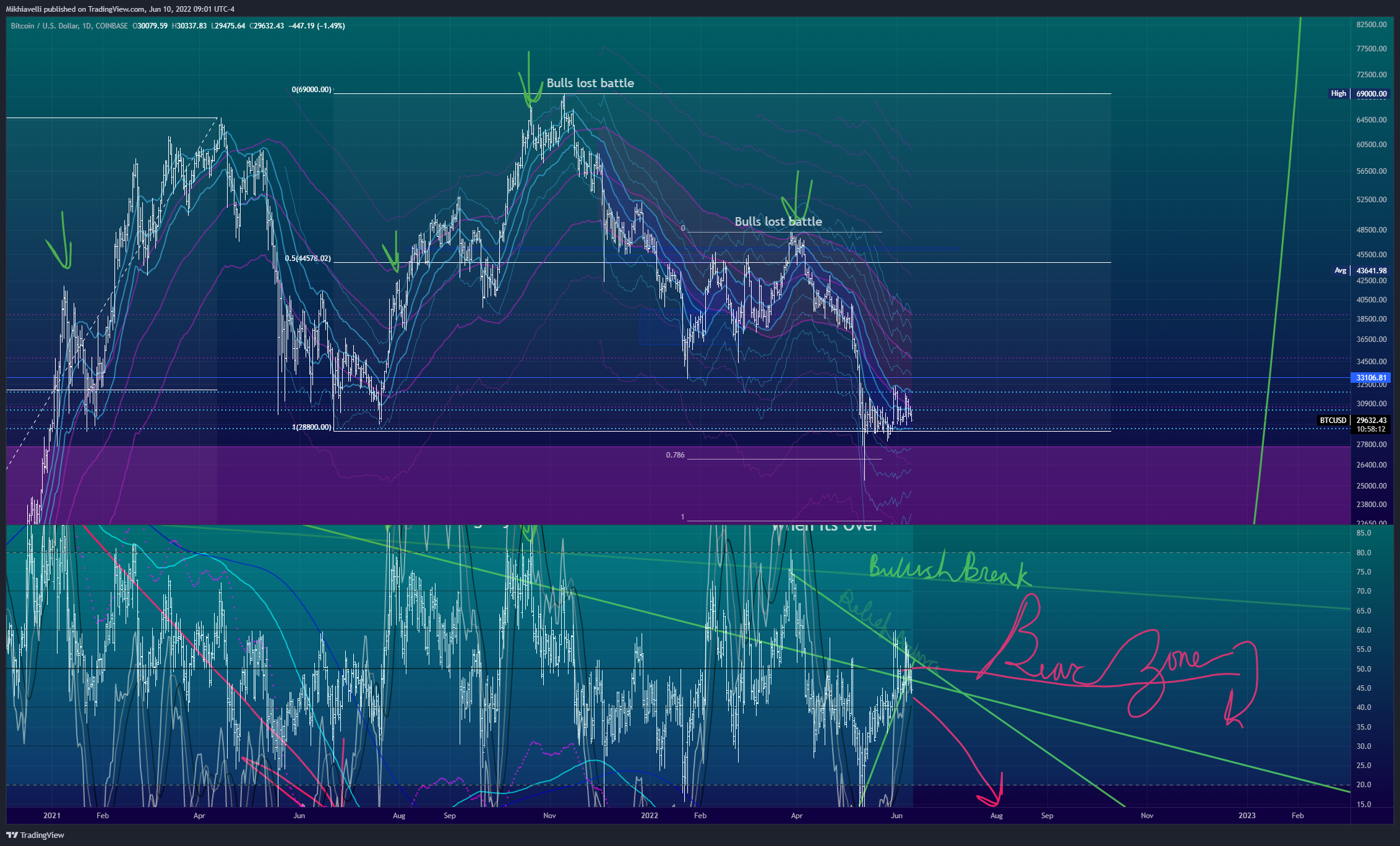
Task: Click the close value C29632.43
Action: point(267,26)
